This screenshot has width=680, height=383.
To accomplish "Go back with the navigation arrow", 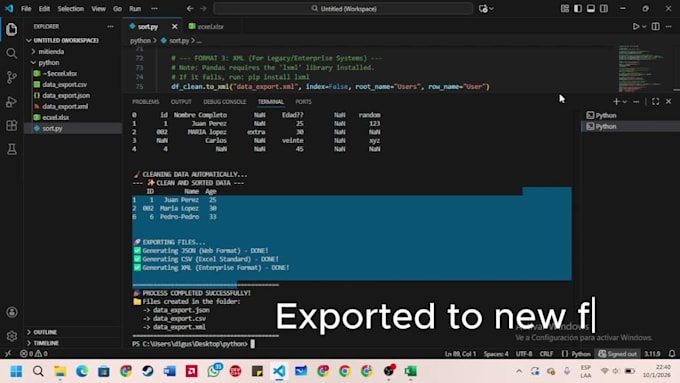I will (x=190, y=9).
